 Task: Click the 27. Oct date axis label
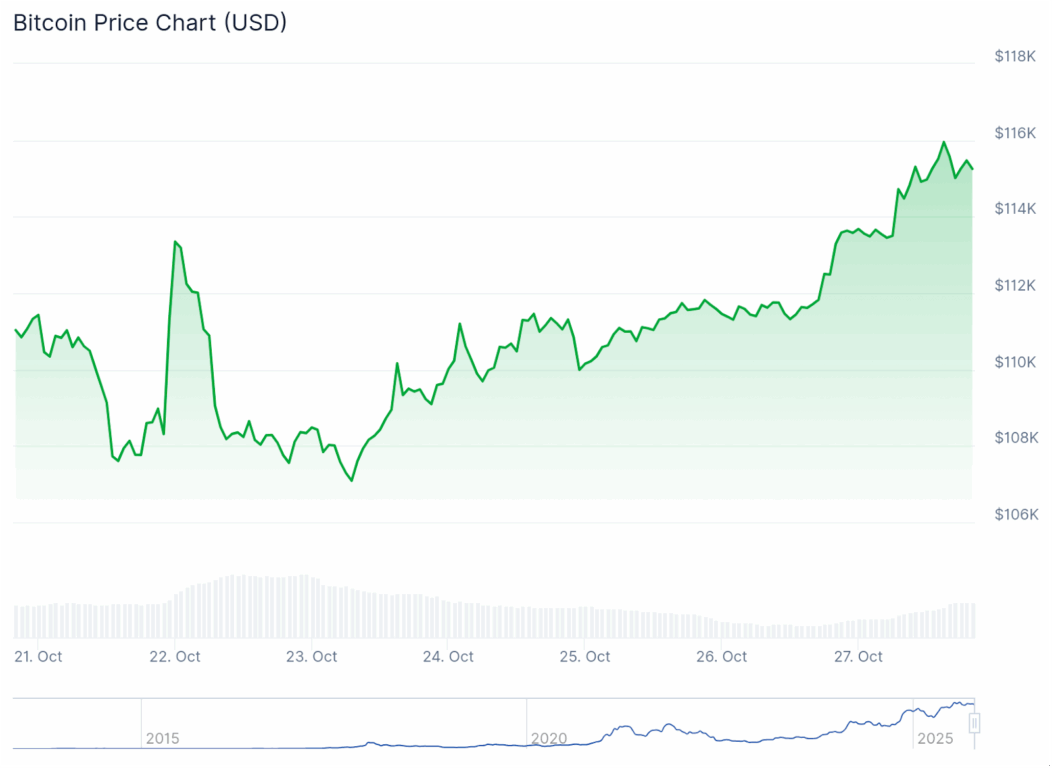(858, 656)
